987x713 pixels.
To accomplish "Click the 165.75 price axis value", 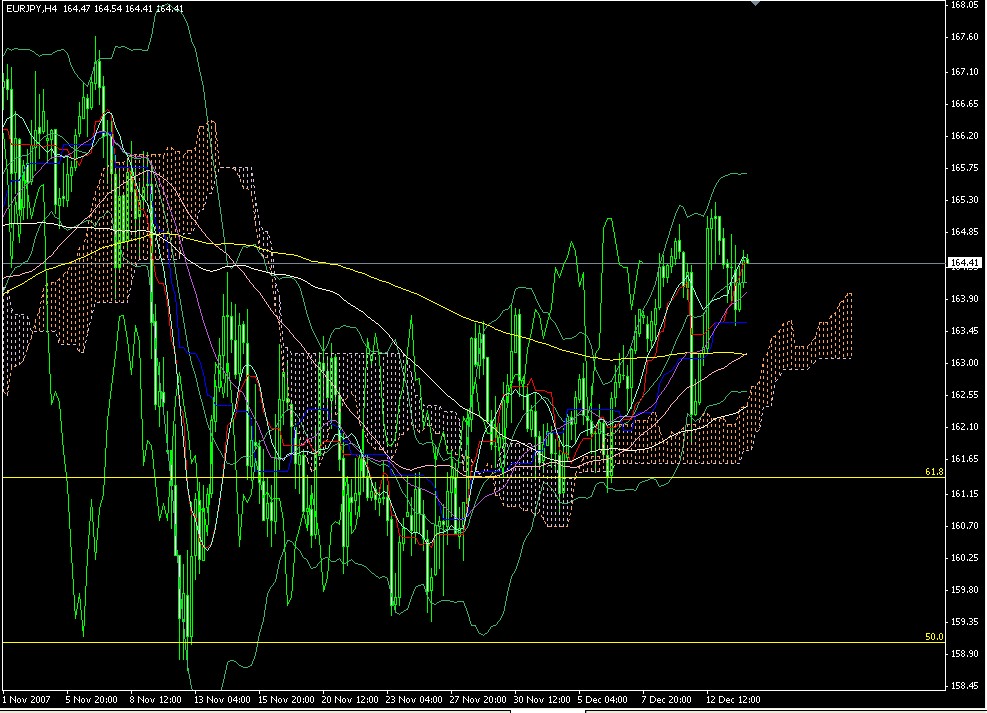I will (964, 168).
